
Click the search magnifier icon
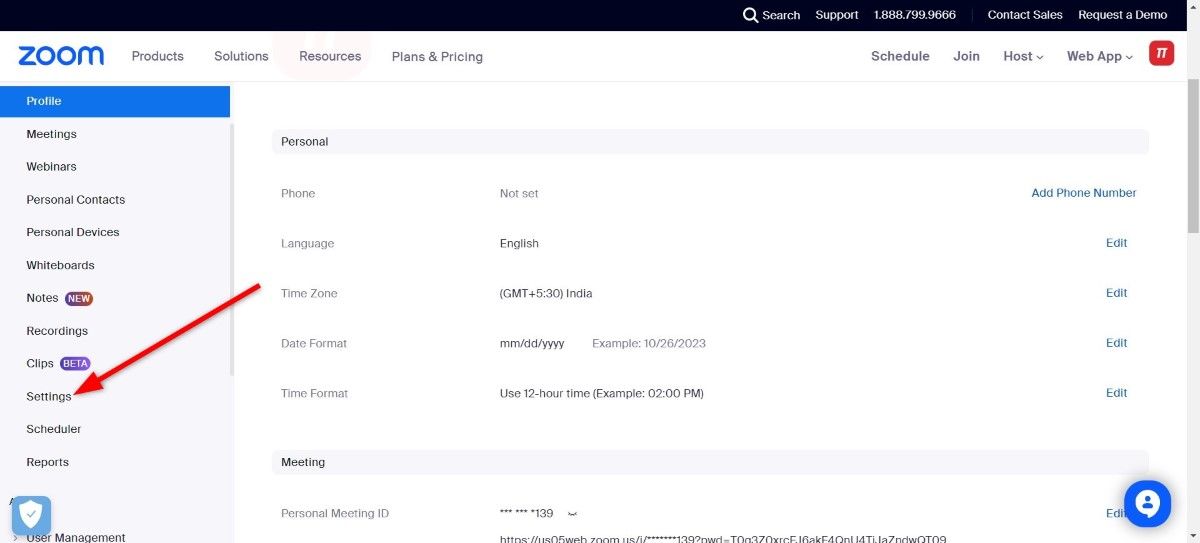[750, 15]
